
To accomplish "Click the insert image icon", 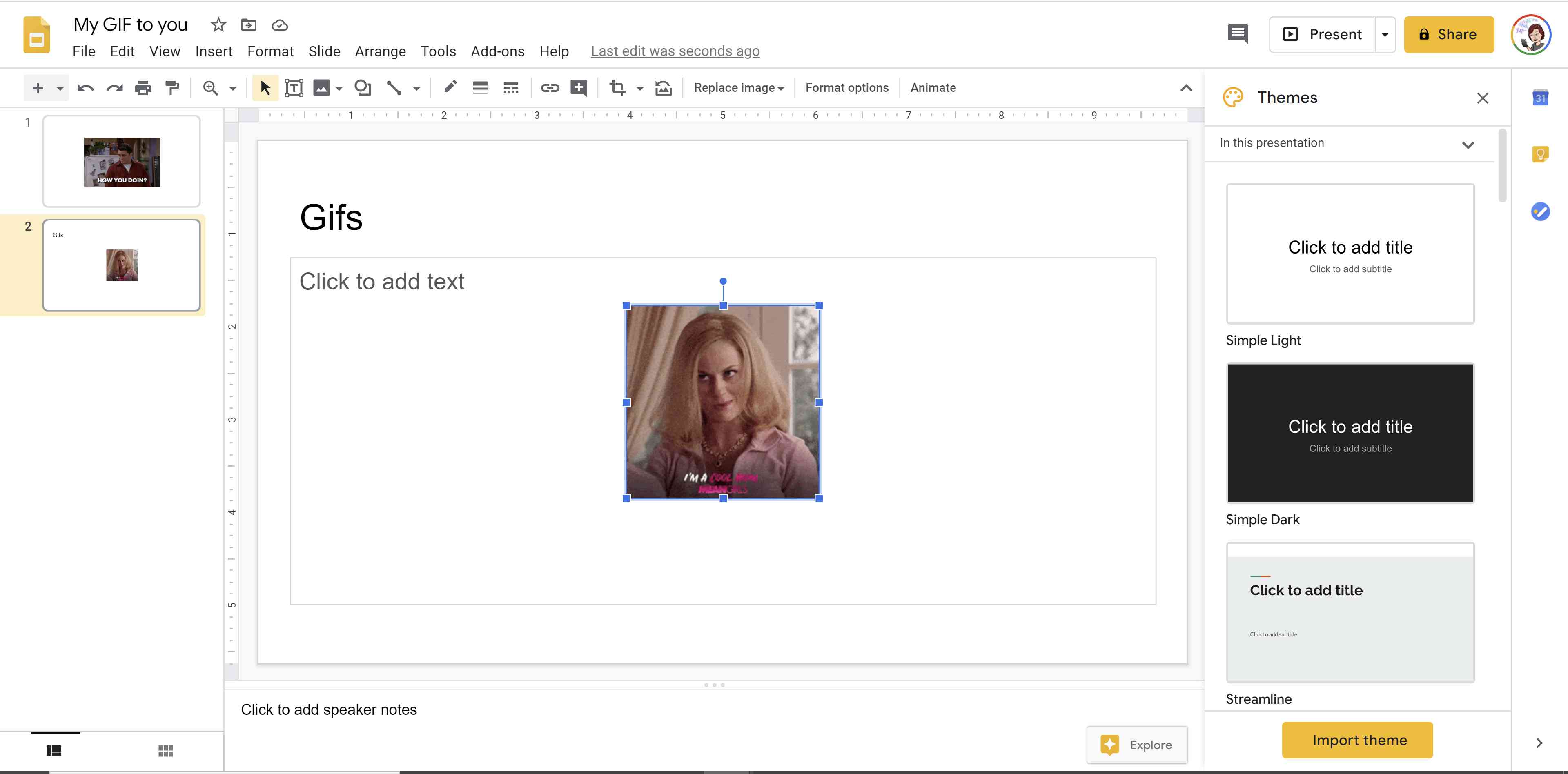I will pos(321,88).
